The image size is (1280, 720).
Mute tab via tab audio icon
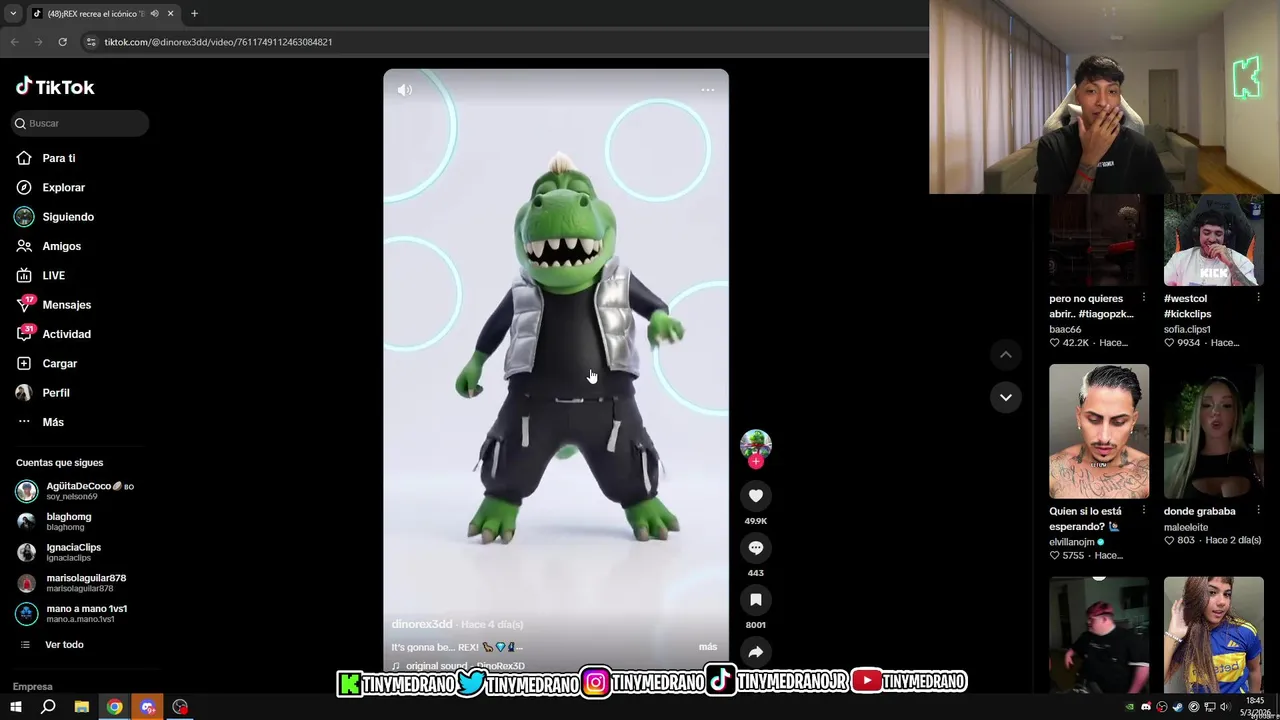(154, 14)
